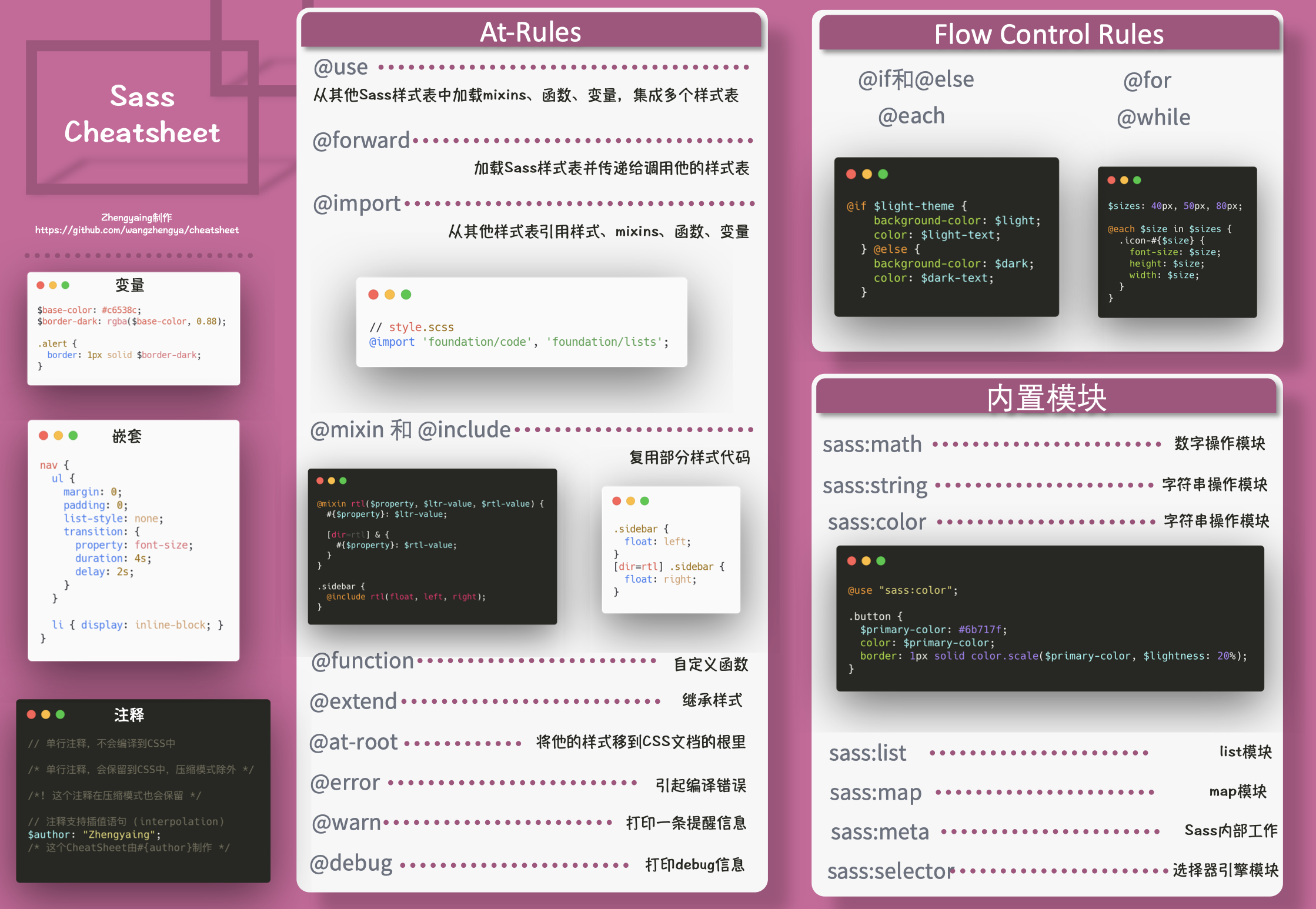Click the @warn rule heading
This screenshot has width=1316, height=909.
[x=346, y=823]
